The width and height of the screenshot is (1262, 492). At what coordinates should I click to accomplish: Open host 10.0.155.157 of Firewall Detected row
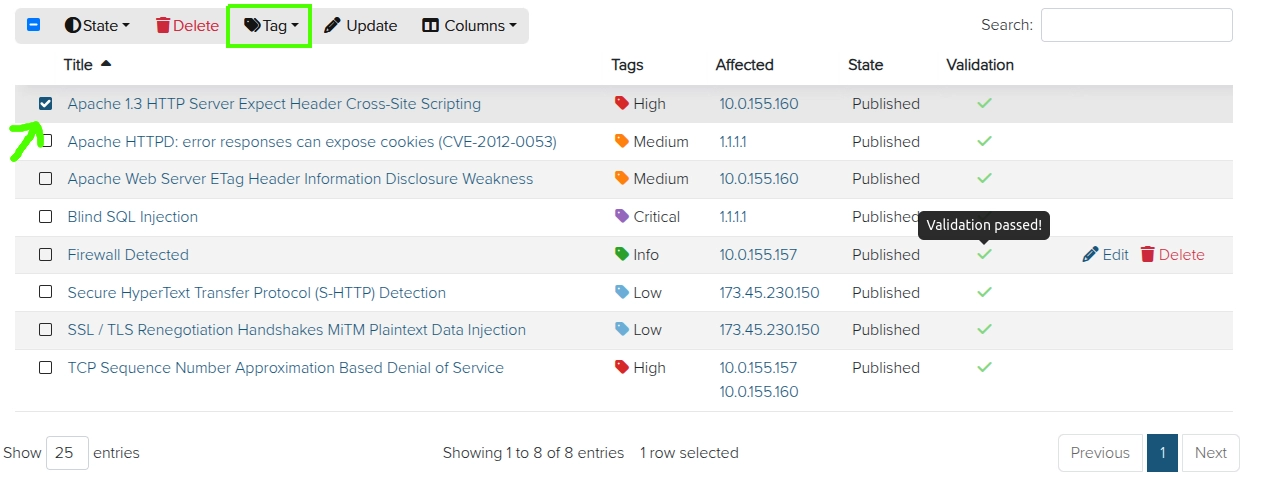[758, 255]
